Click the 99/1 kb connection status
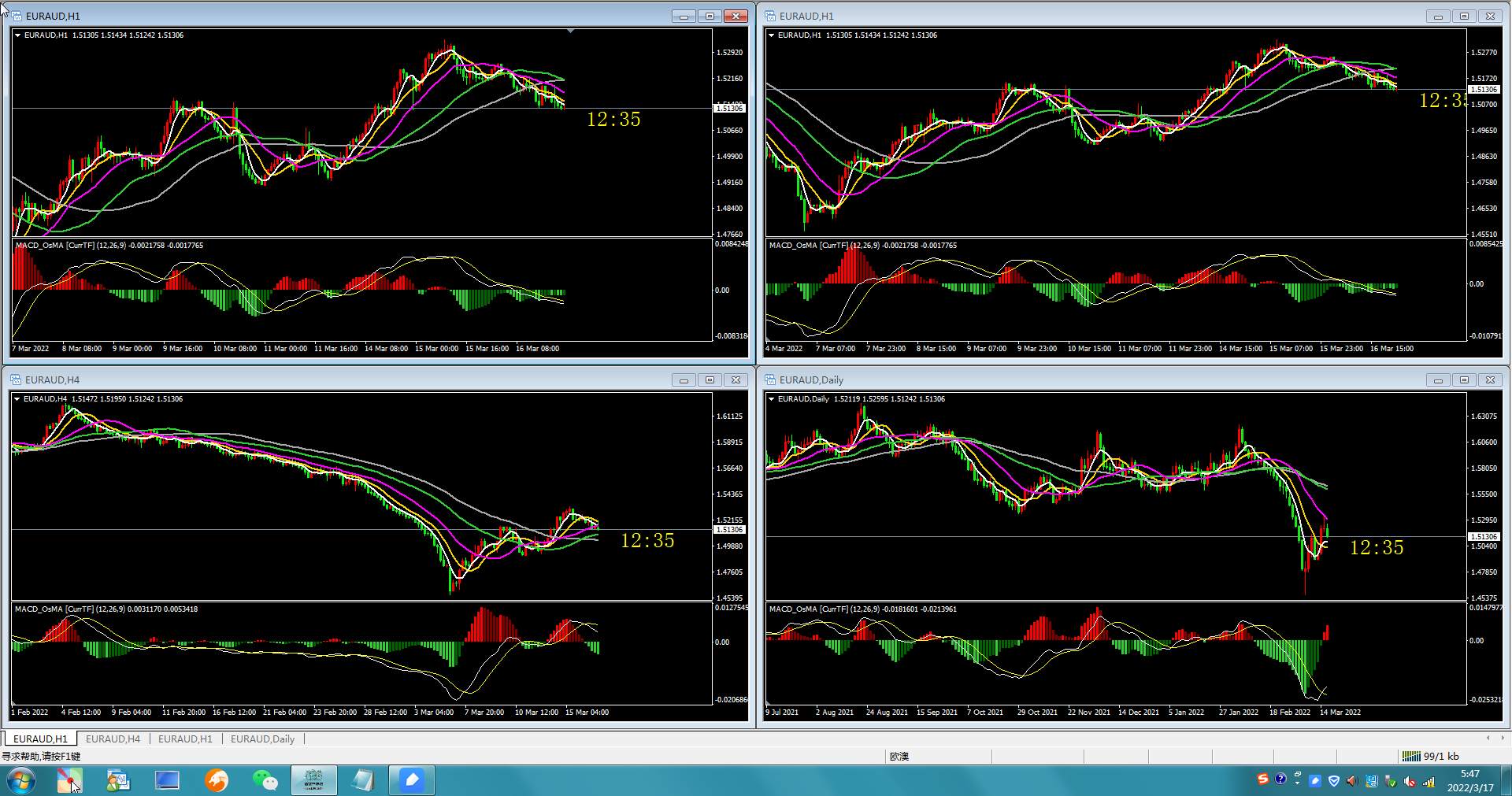Viewport: 1512px width, 796px height. [x=1441, y=756]
